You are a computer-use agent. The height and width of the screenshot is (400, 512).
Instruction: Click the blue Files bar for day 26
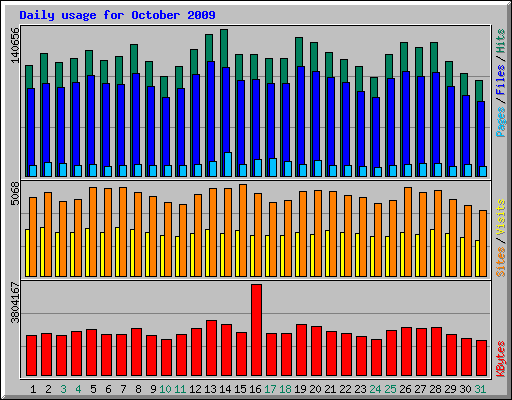(x=406, y=118)
